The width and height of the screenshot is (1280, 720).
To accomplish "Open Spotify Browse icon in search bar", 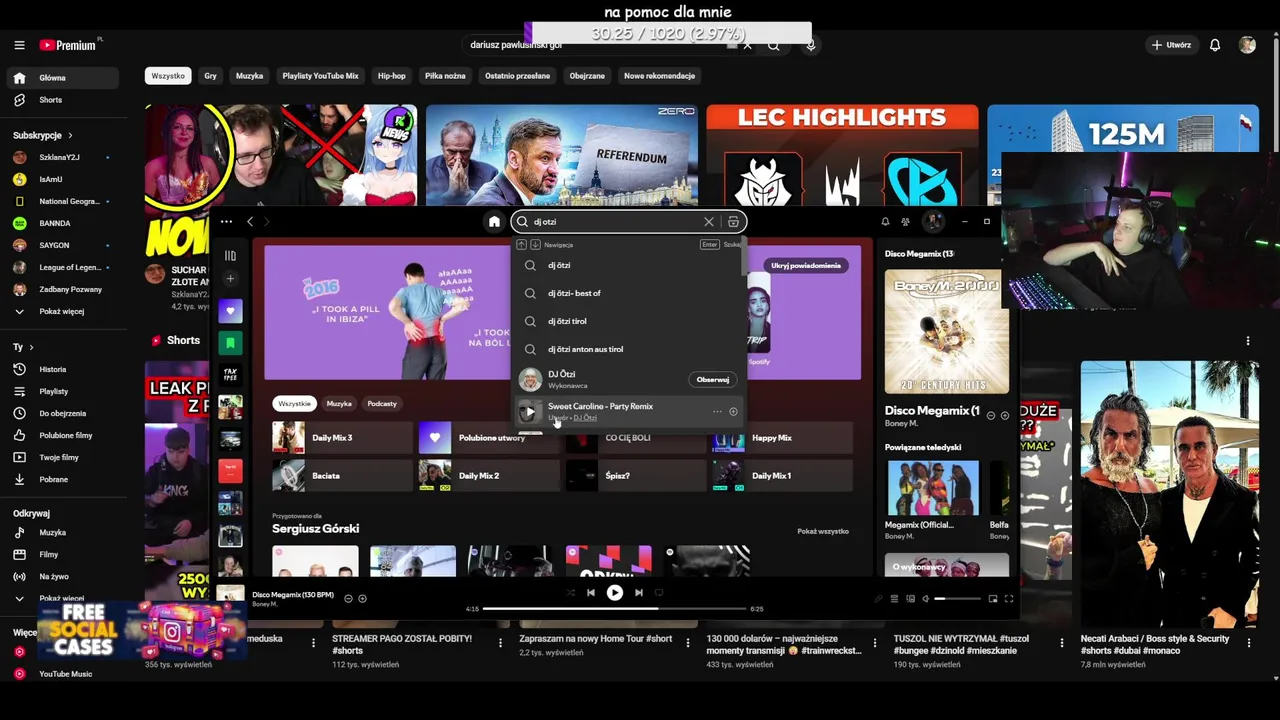I will (x=733, y=222).
